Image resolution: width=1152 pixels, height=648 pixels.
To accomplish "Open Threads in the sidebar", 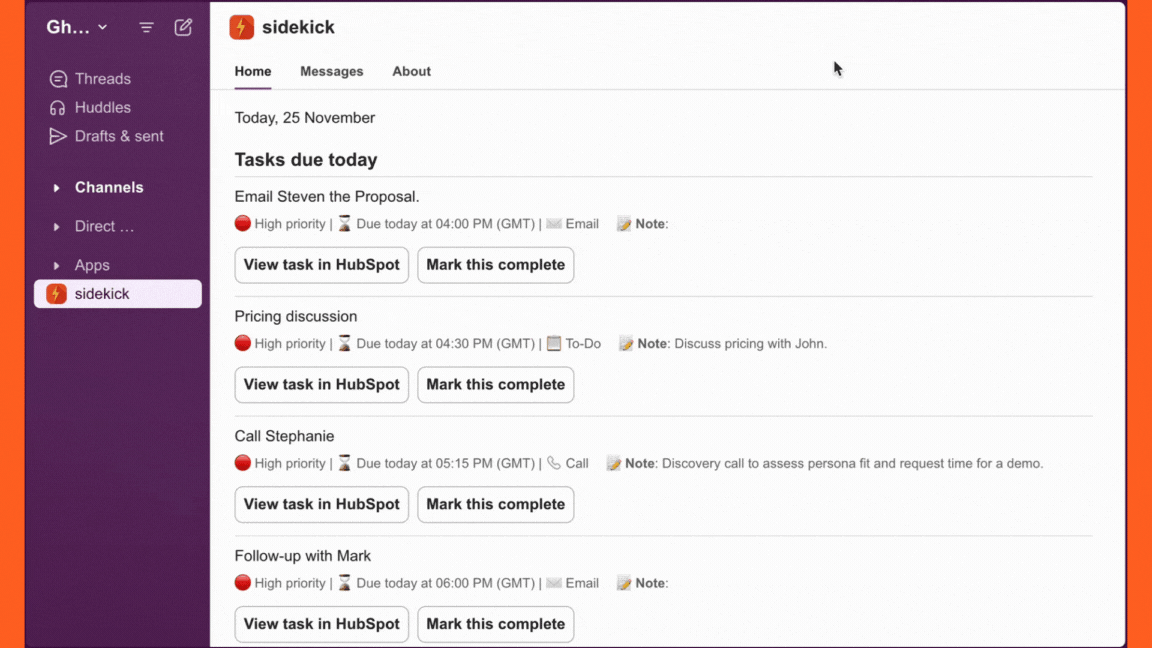I will (x=102, y=79).
